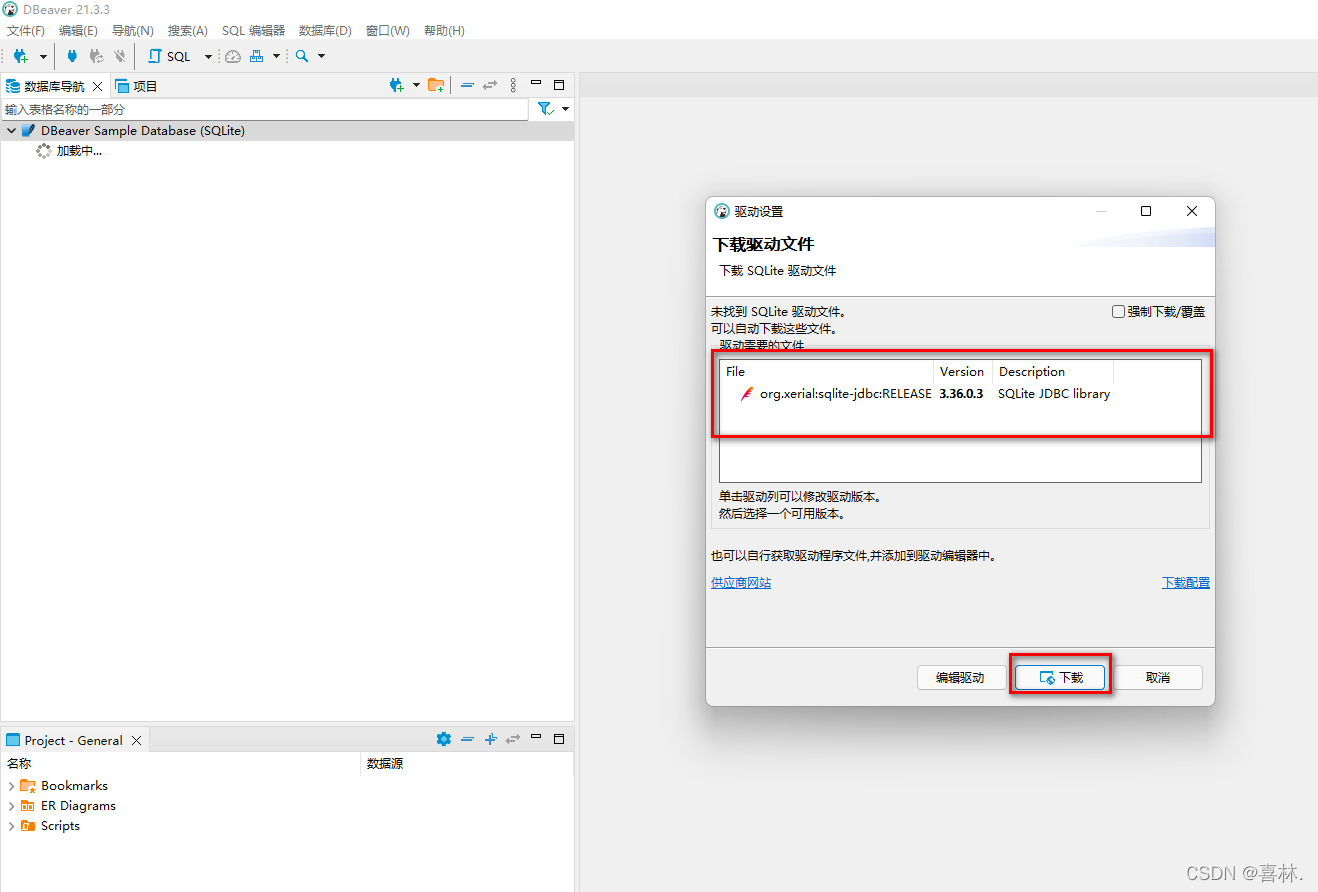Open the 导航(N) menu
Viewport: 1318px width, 892px height.
click(133, 31)
